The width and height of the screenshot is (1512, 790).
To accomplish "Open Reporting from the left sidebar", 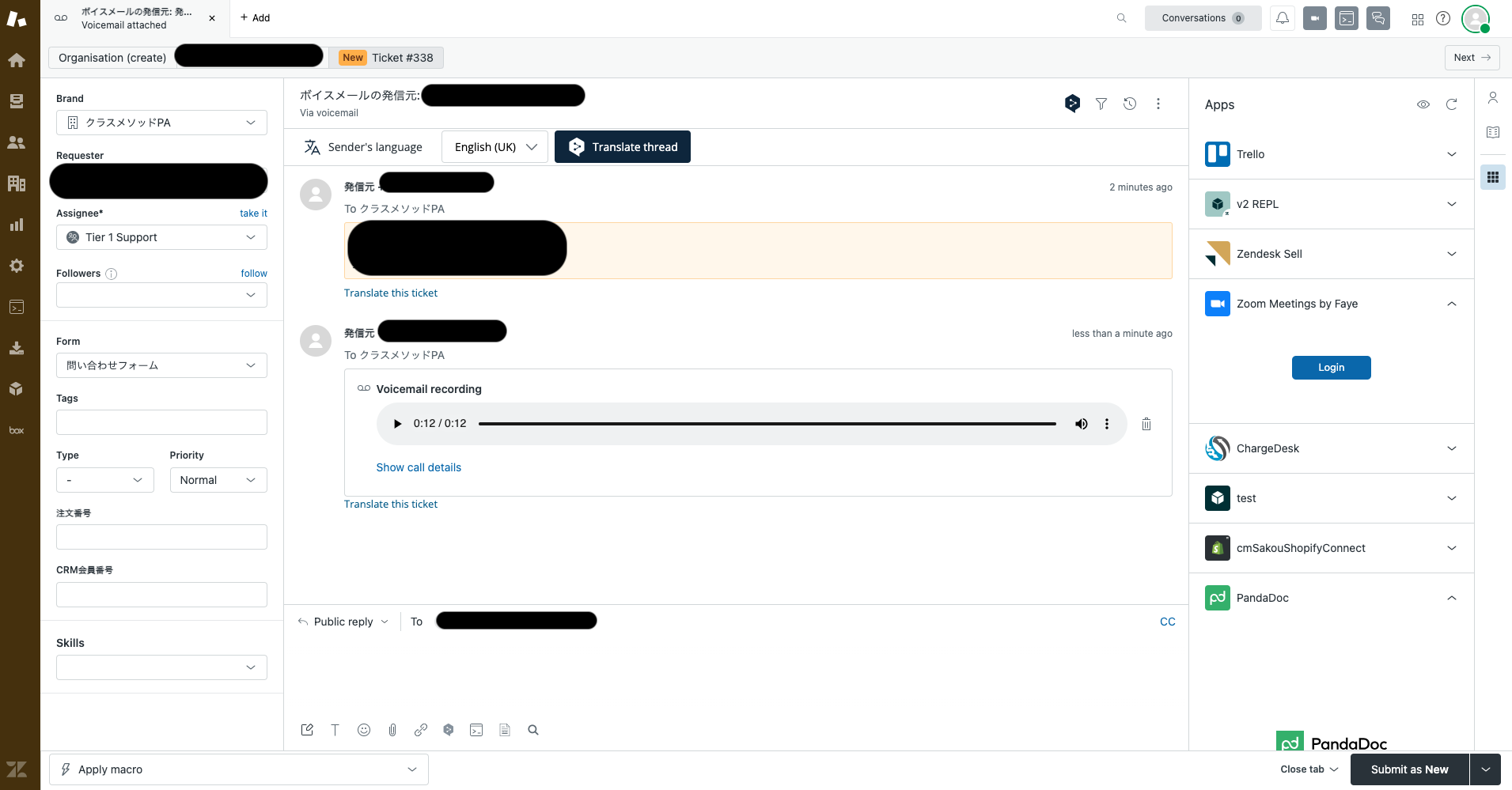I will 16,225.
